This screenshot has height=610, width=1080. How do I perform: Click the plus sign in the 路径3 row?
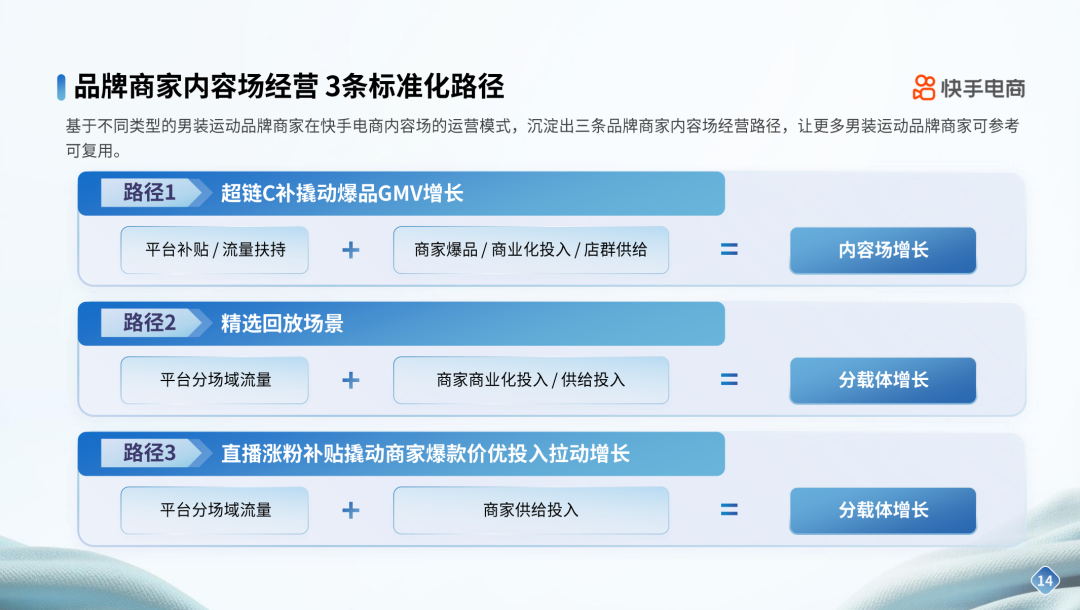(351, 510)
